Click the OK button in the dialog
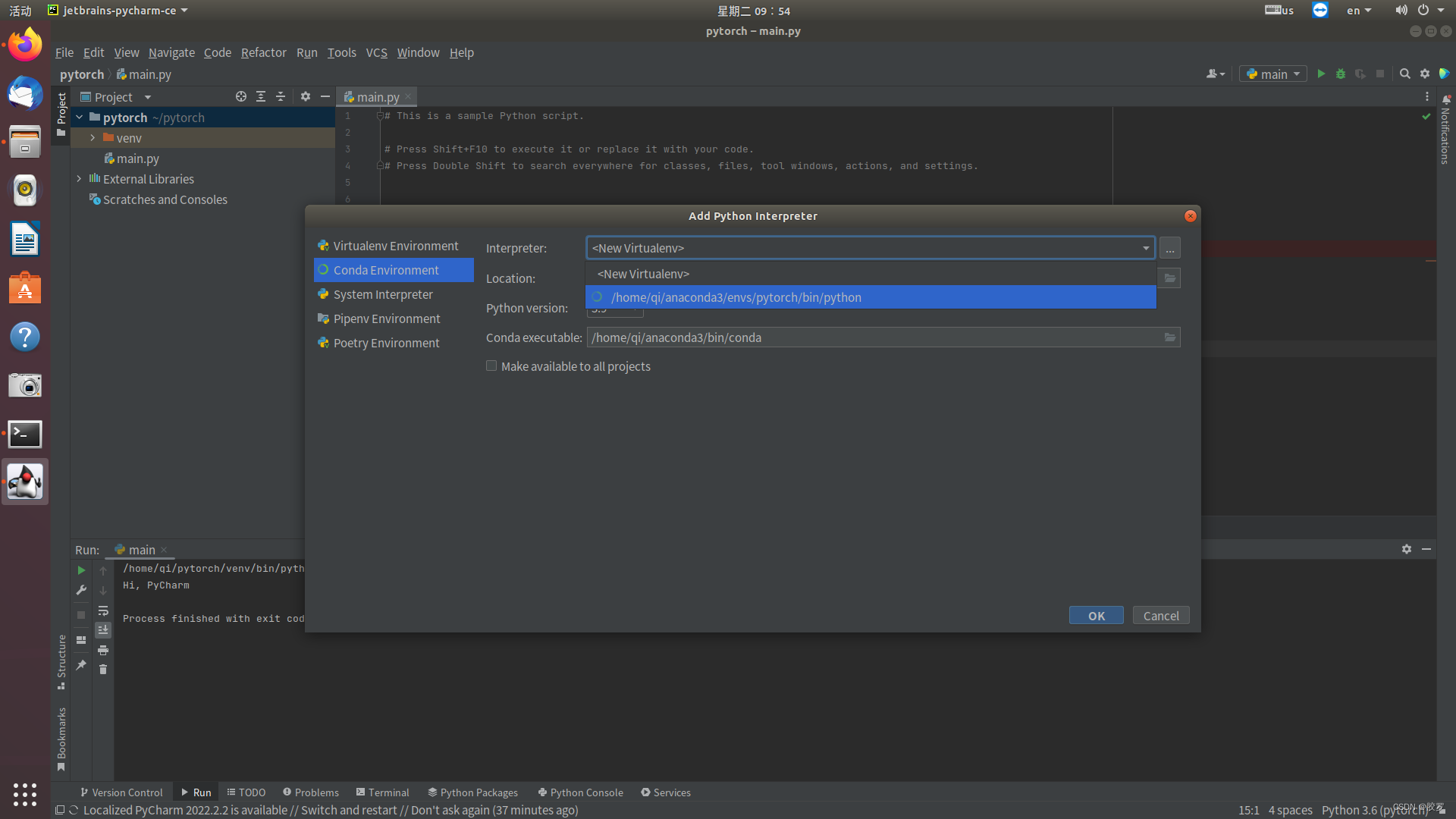The image size is (1456, 819). click(1096, 616)
